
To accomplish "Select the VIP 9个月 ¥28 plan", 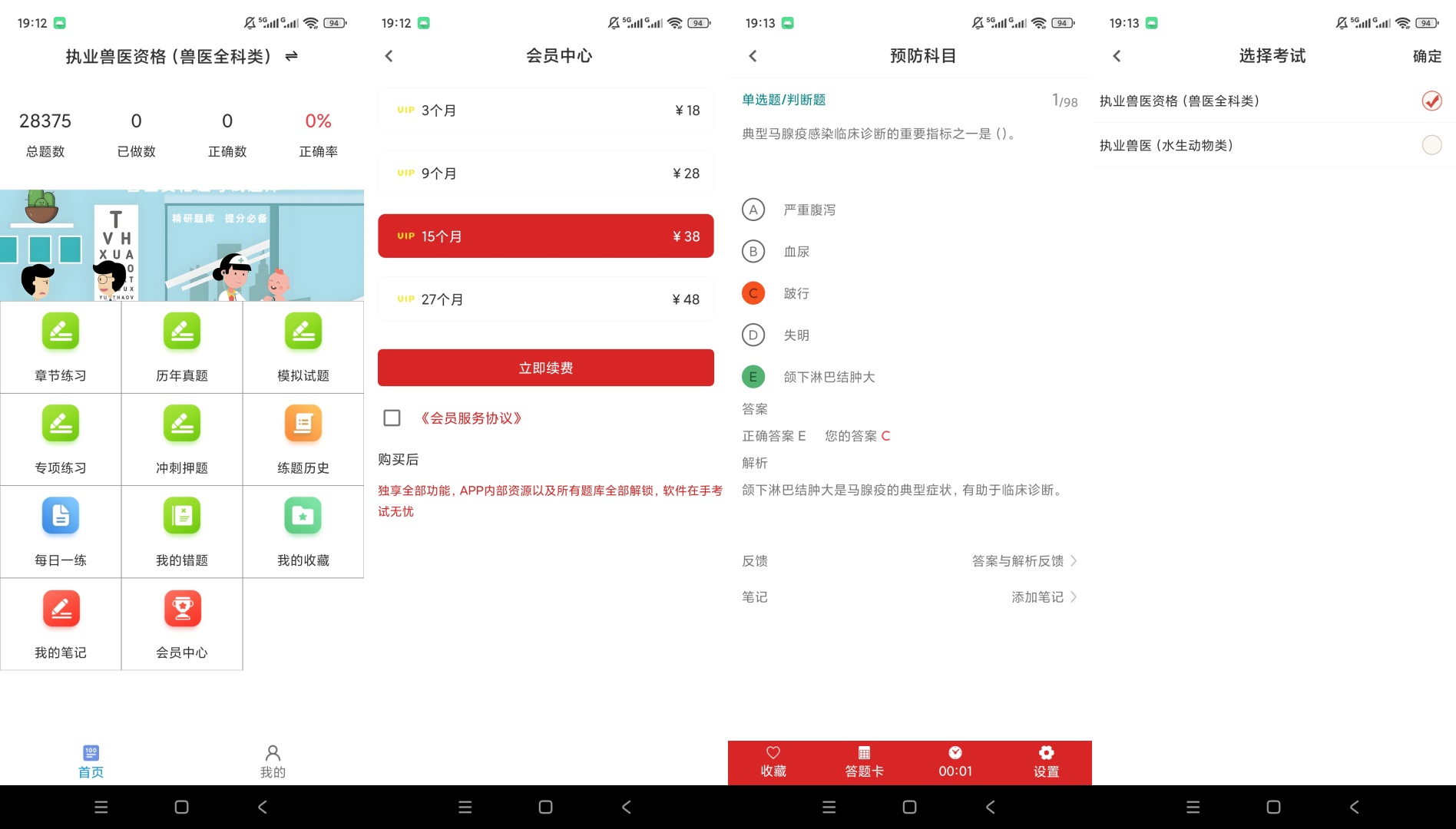I will coord(545,173).
